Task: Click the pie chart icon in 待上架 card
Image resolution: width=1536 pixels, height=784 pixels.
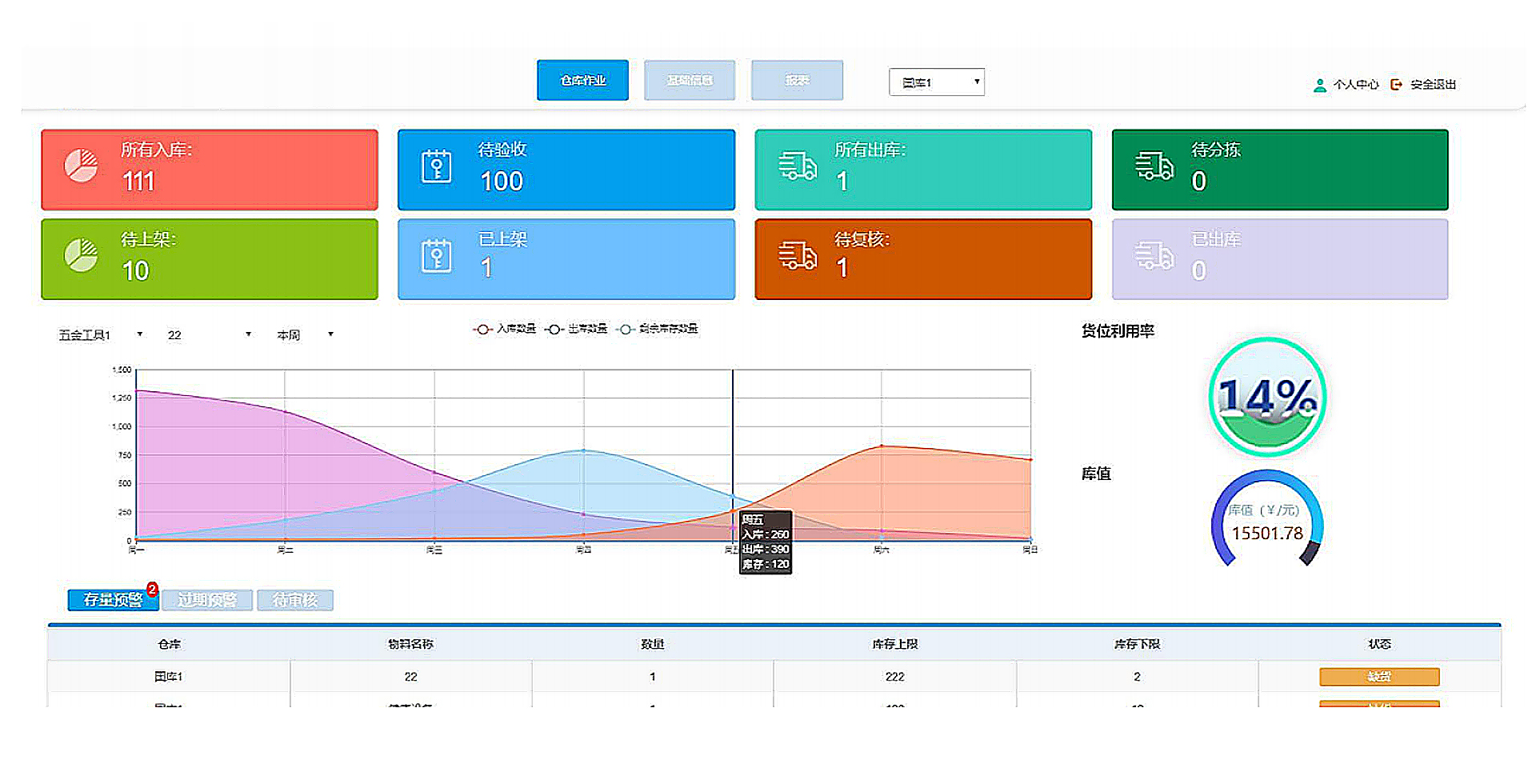Action: pos(81,256)
